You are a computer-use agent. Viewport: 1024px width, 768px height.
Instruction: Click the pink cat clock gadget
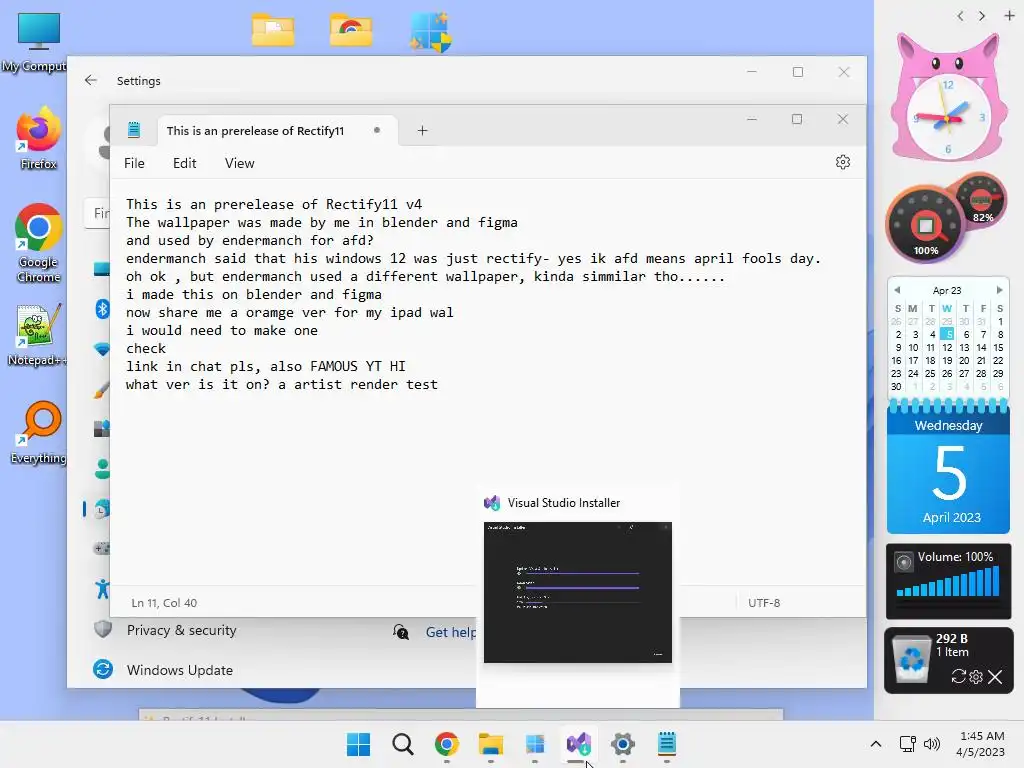coord(947,98)
